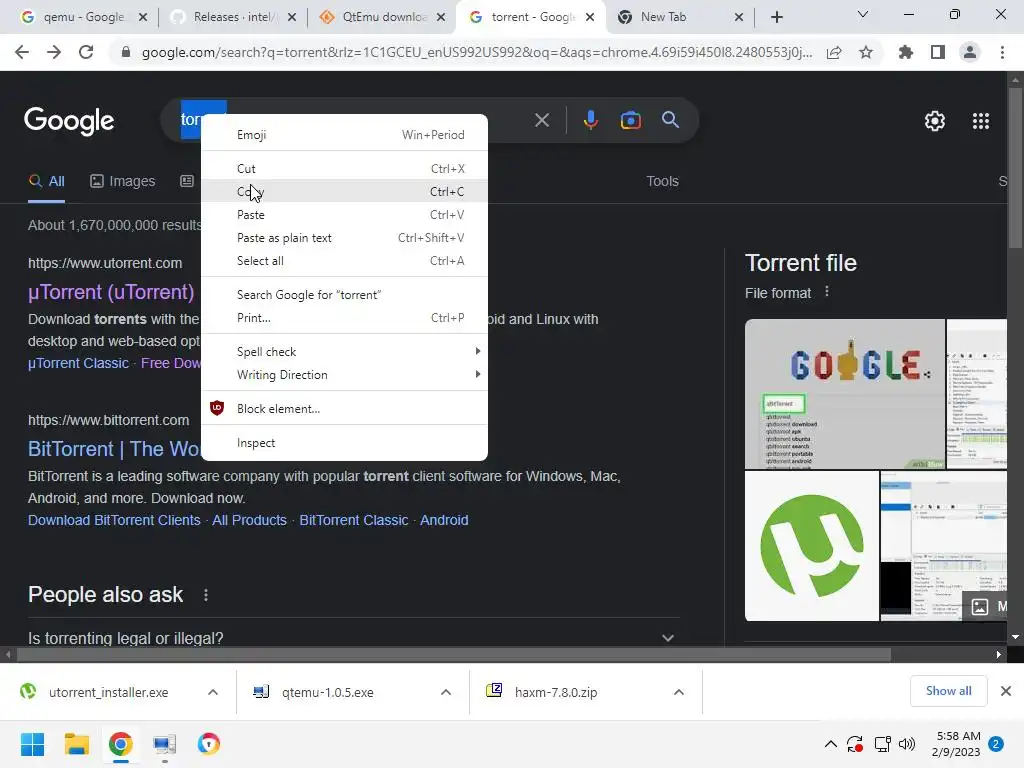Click the browser back arrow
This screenshot has height=768, width=1024.
click(22, 52)
